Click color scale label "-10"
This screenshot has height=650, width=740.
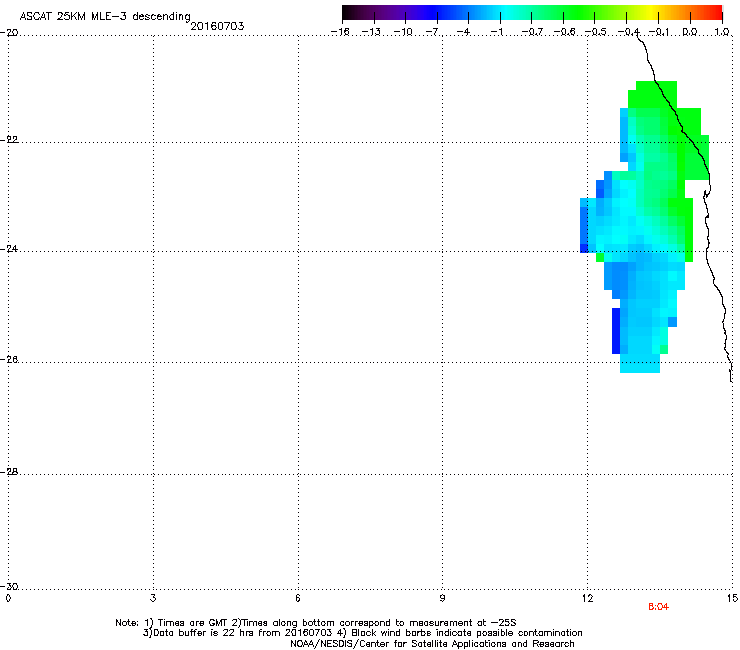point(403,32)
